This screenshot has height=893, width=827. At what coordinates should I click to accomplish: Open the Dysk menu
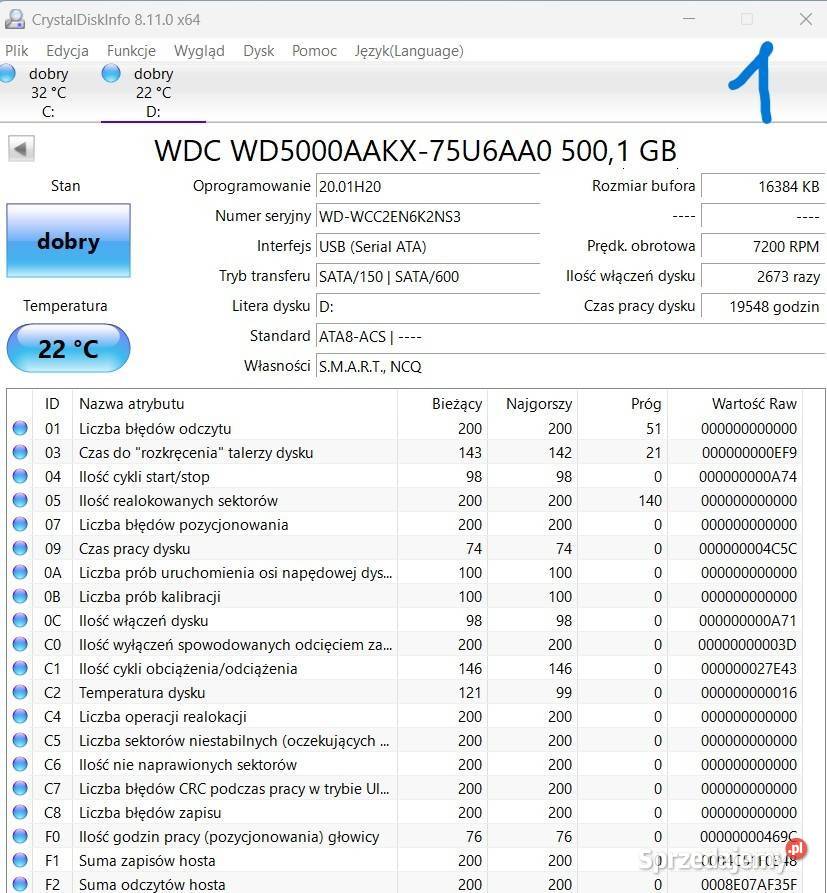pos(258,51)
